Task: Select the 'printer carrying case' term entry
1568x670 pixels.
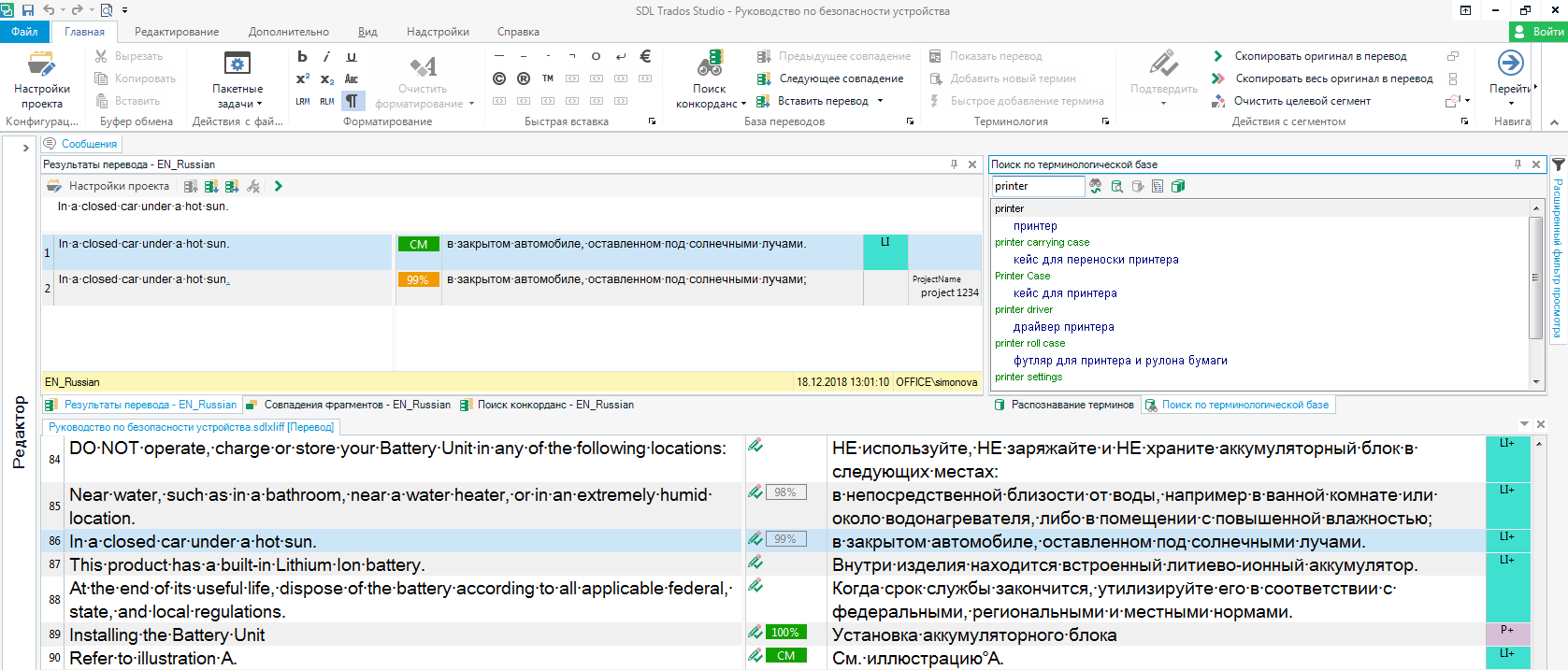Action: click(1042, 242)
